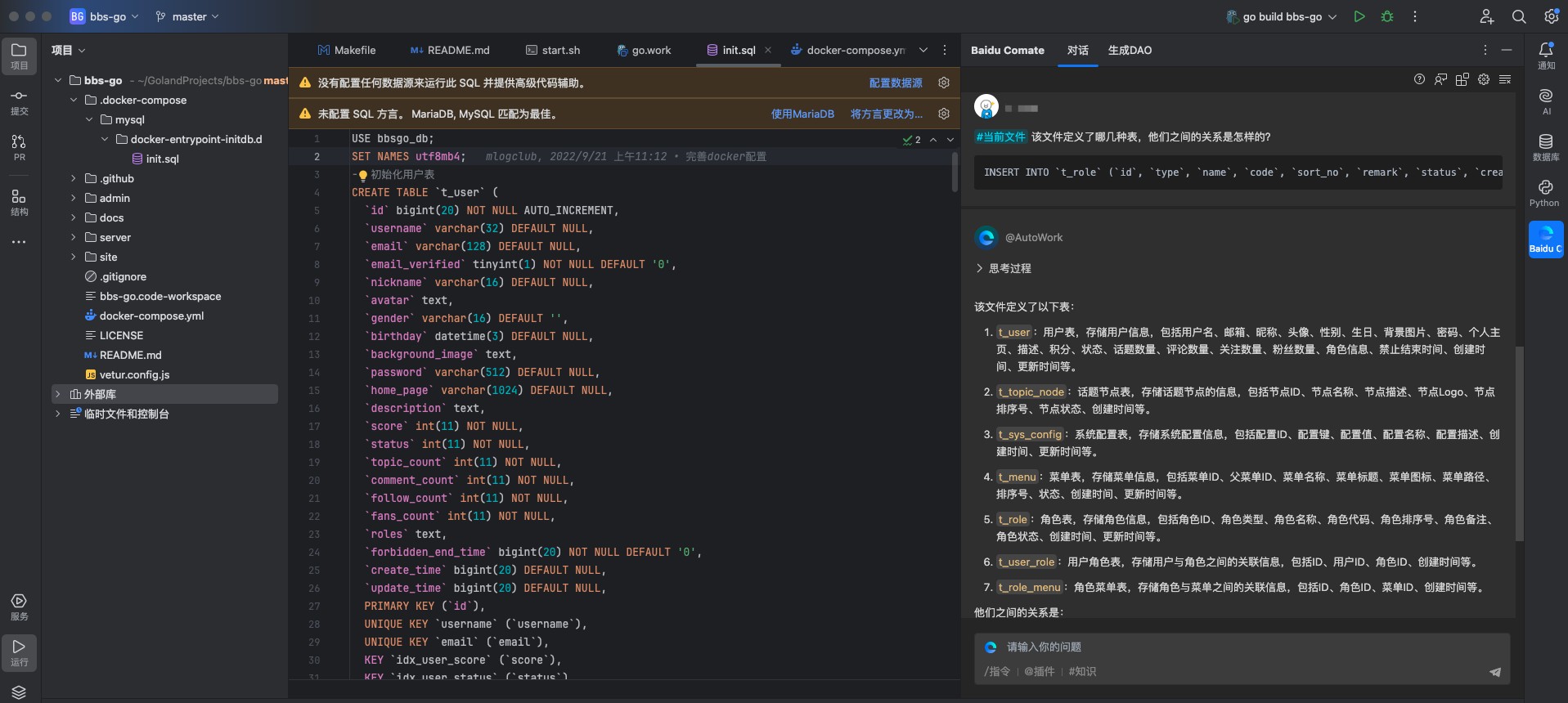The height and width of the screenshot is (703, 1568).
Task: Click the 将方言更改为... link
Action: pyautogui.click(x=887, y=114)
